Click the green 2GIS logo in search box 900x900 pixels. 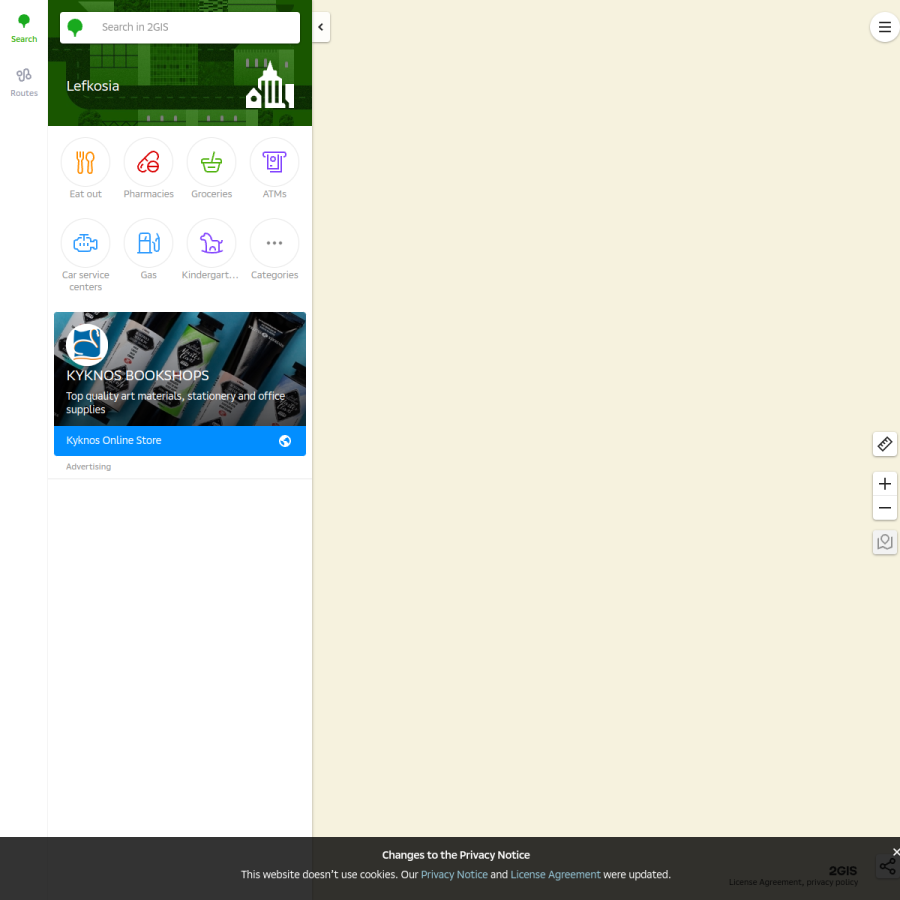point(75,27)
